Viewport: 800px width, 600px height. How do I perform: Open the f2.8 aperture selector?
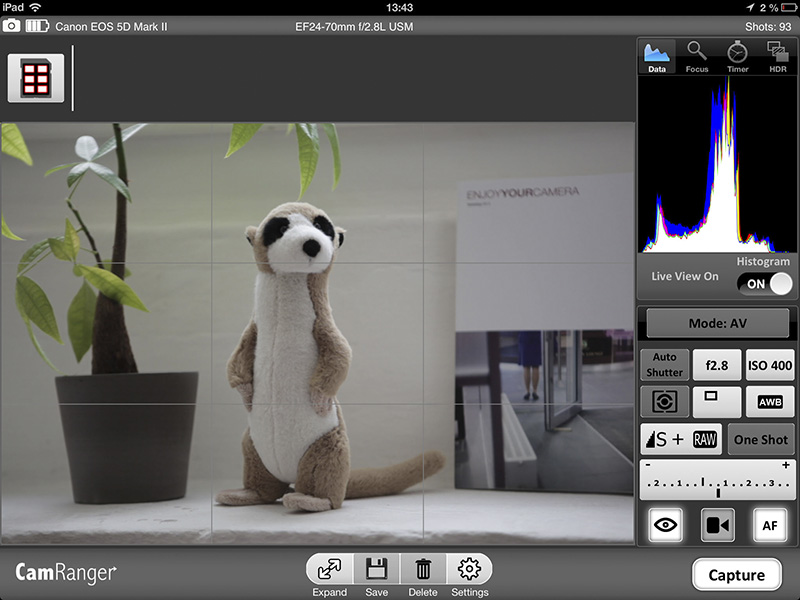click(x=717, y=365)
